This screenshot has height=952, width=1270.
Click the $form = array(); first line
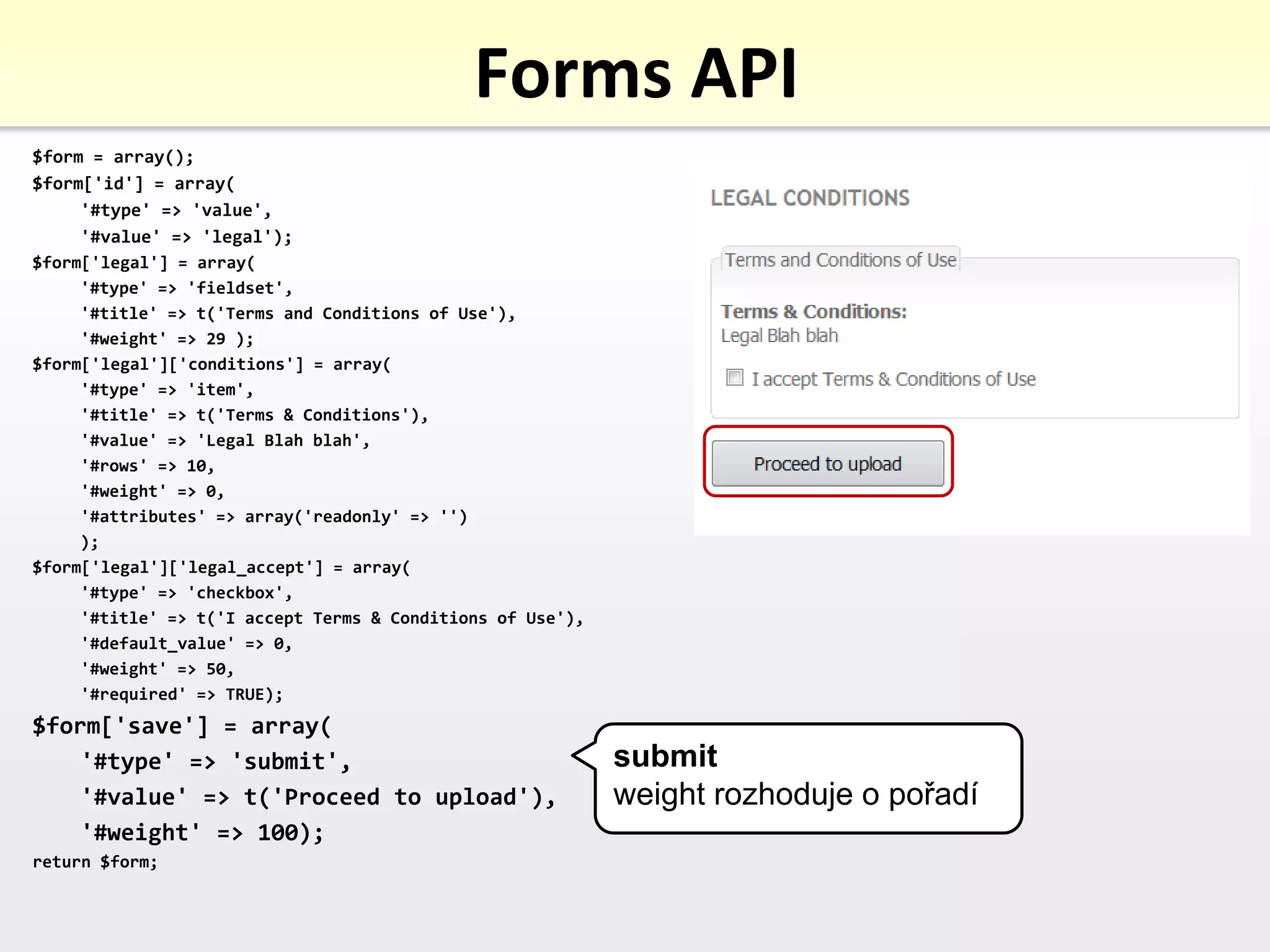coord(113,157)
